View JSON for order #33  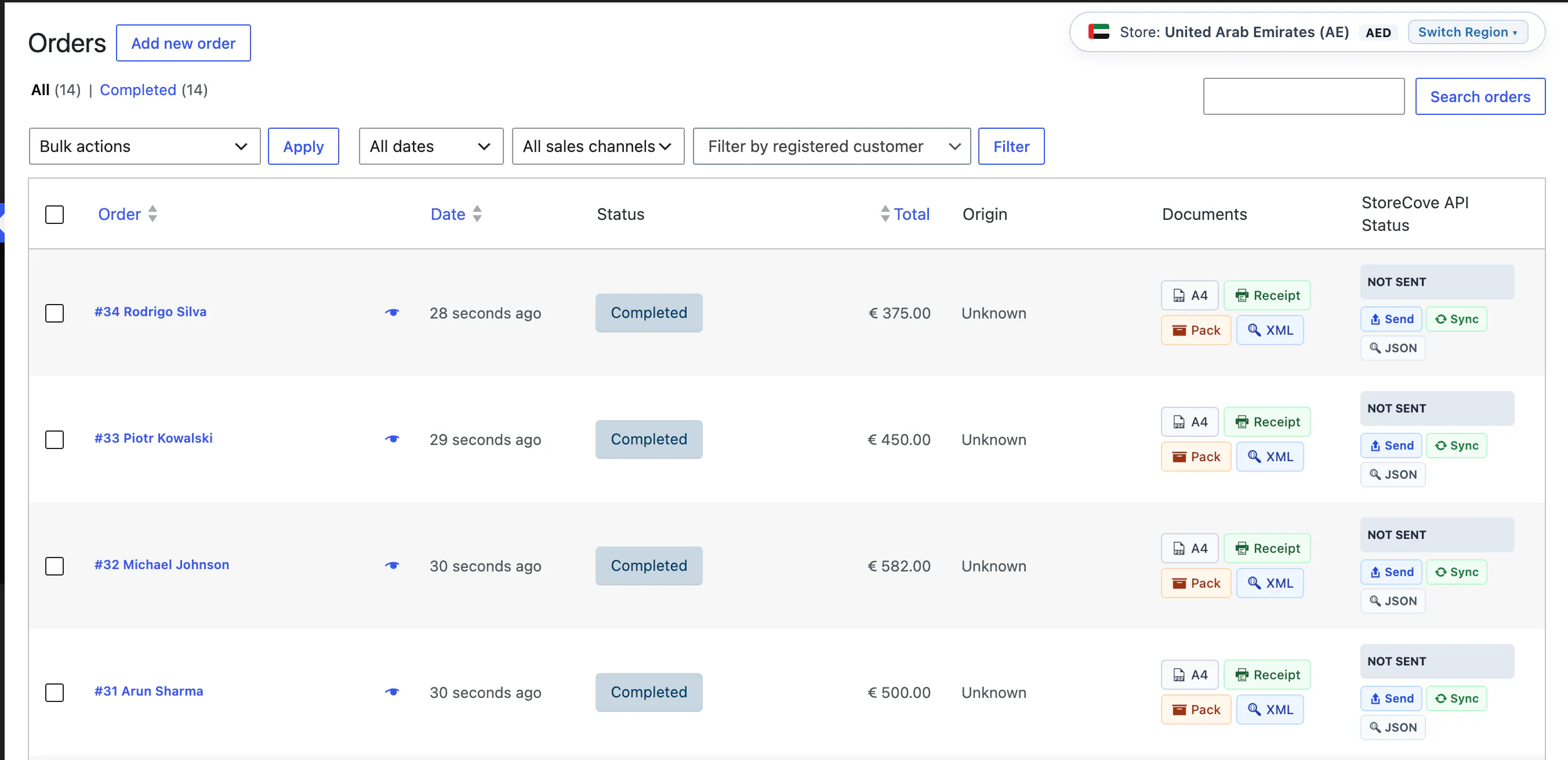click(x=1393, y=475)
